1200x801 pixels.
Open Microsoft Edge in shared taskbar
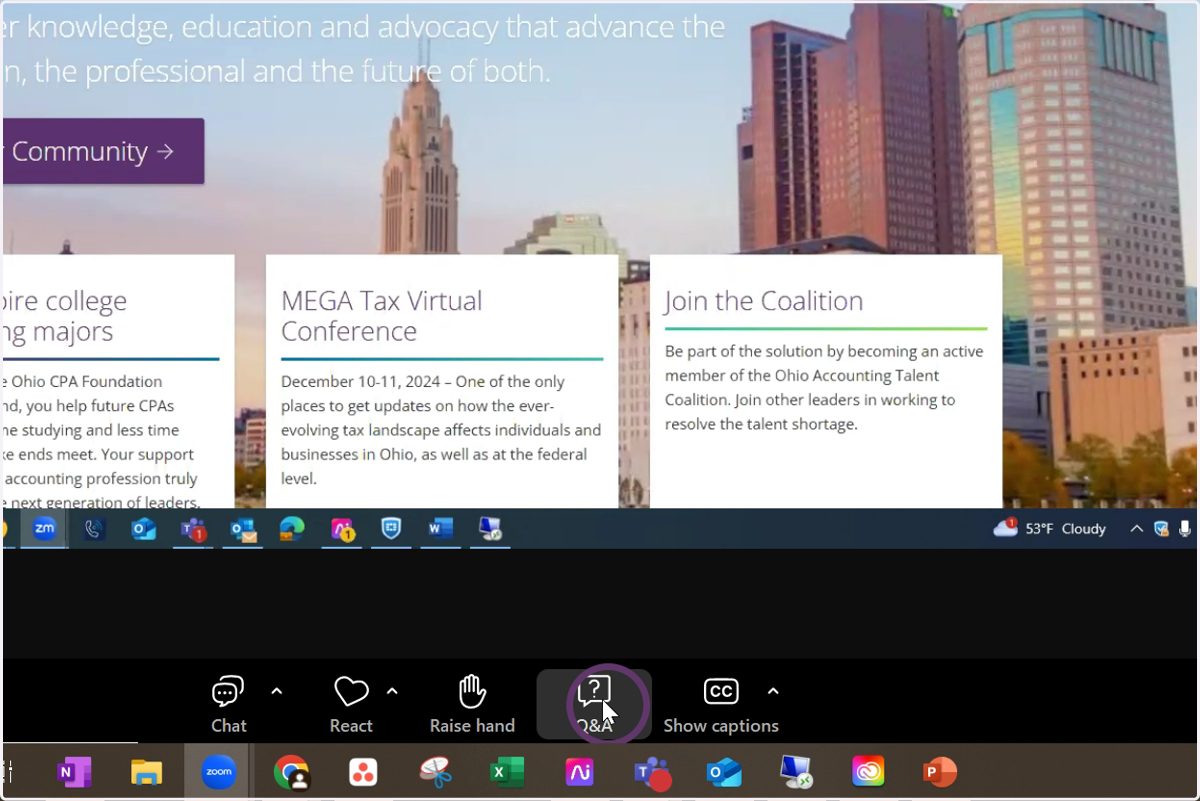(x=292, y=528)
